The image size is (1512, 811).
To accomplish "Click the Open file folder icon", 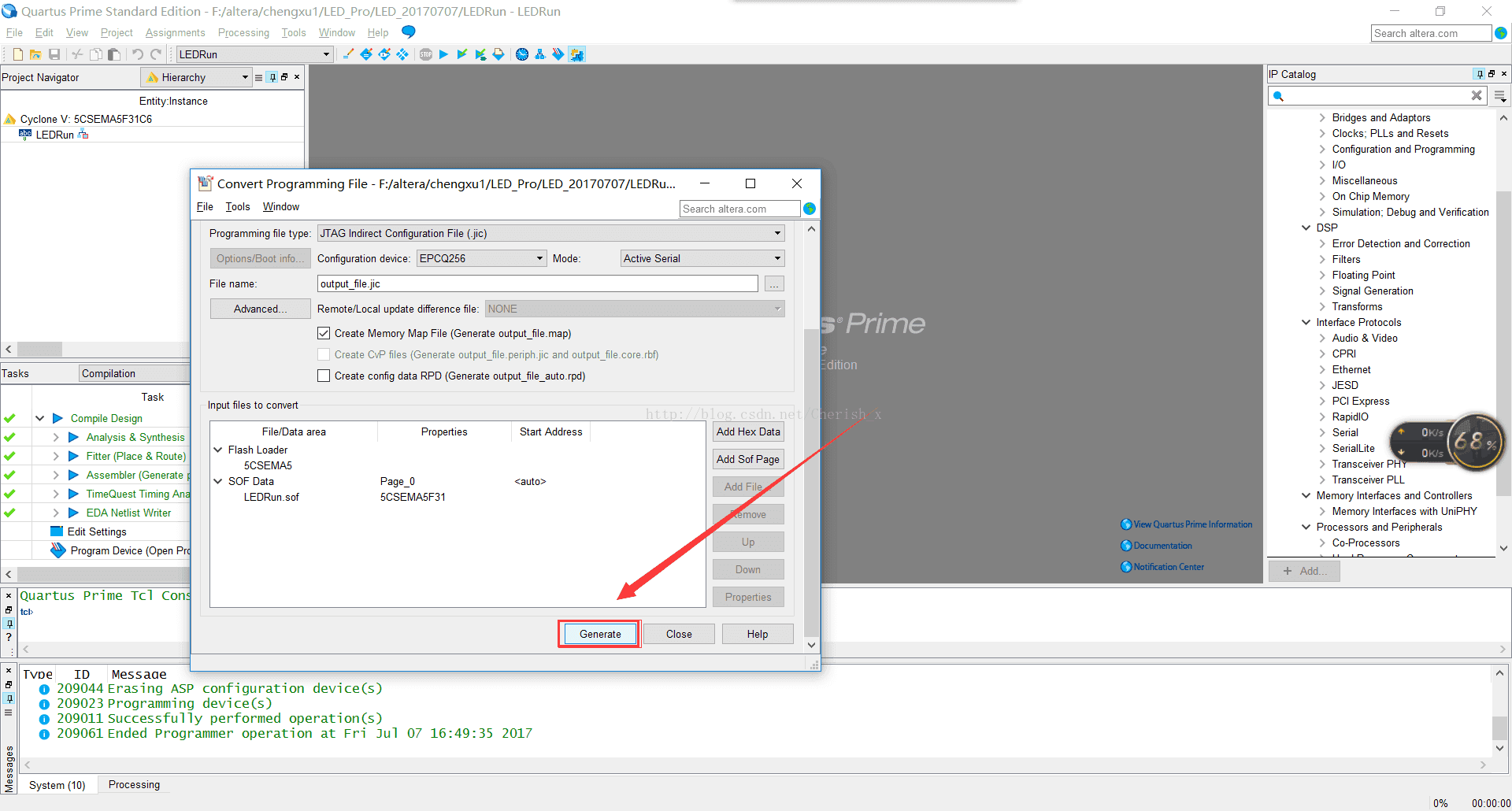I will click(x=35, y=54).
